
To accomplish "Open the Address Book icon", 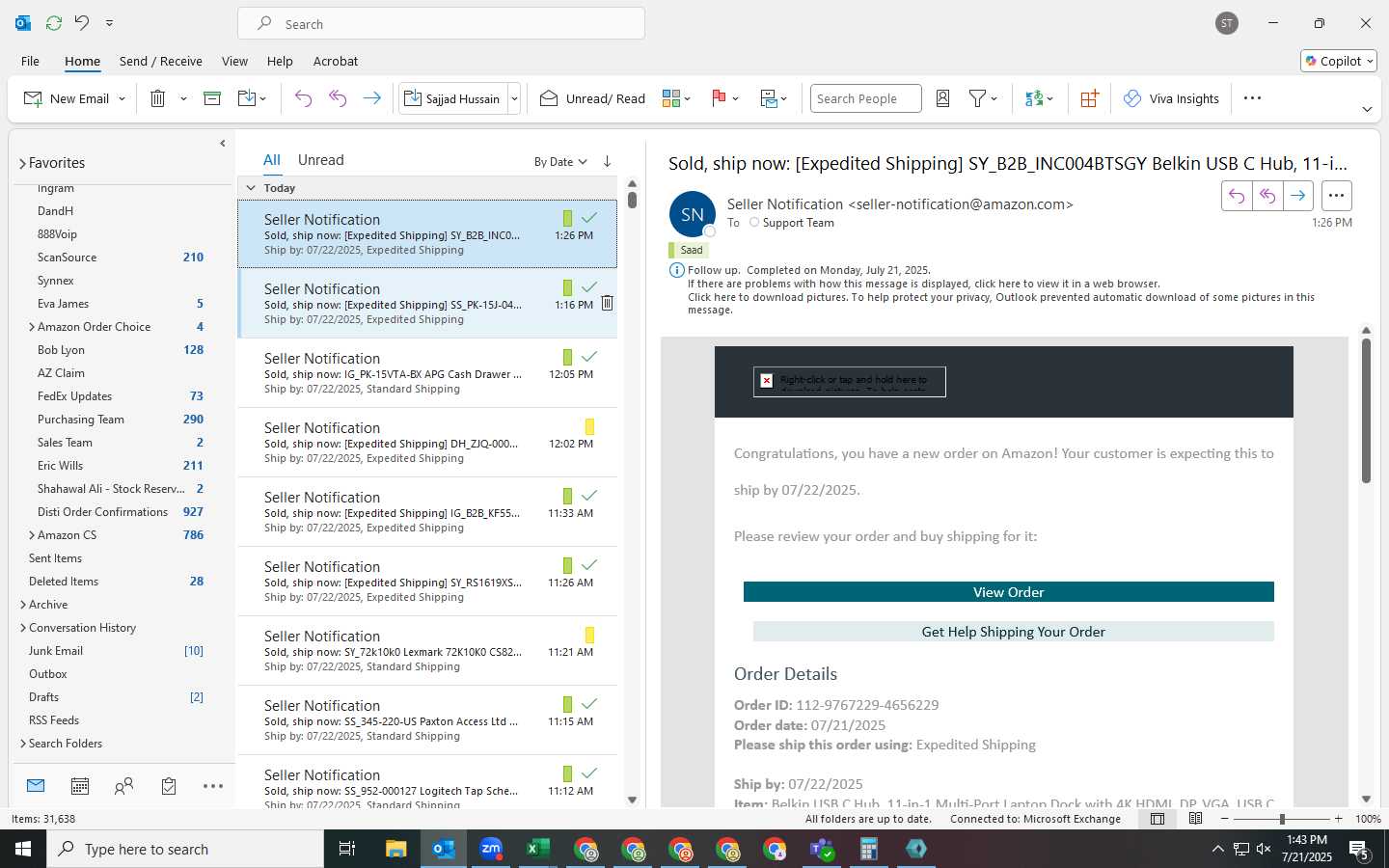I will [943, 98].
